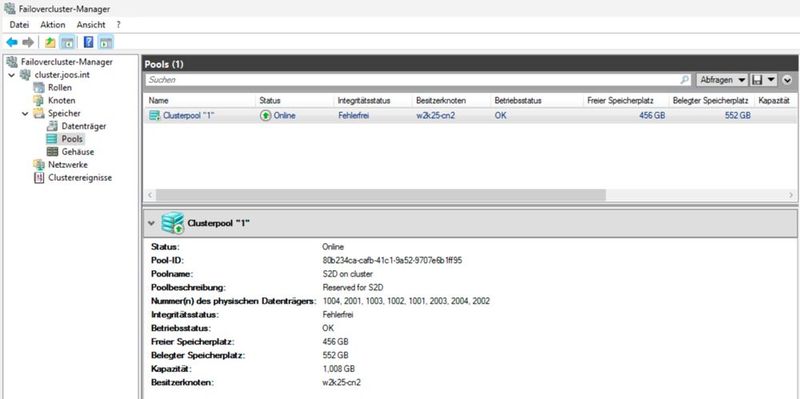This screenshot has height=399, width=800.
Task: Sort by Kapazität column header
Action: (776, 101)
